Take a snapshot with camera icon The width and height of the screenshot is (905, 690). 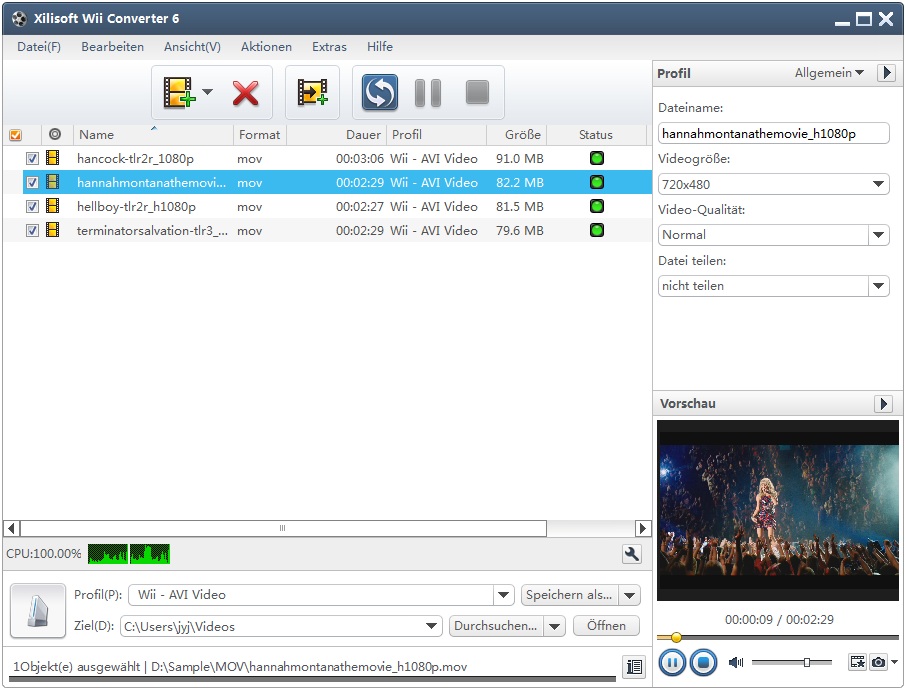(x=878, y=662)
